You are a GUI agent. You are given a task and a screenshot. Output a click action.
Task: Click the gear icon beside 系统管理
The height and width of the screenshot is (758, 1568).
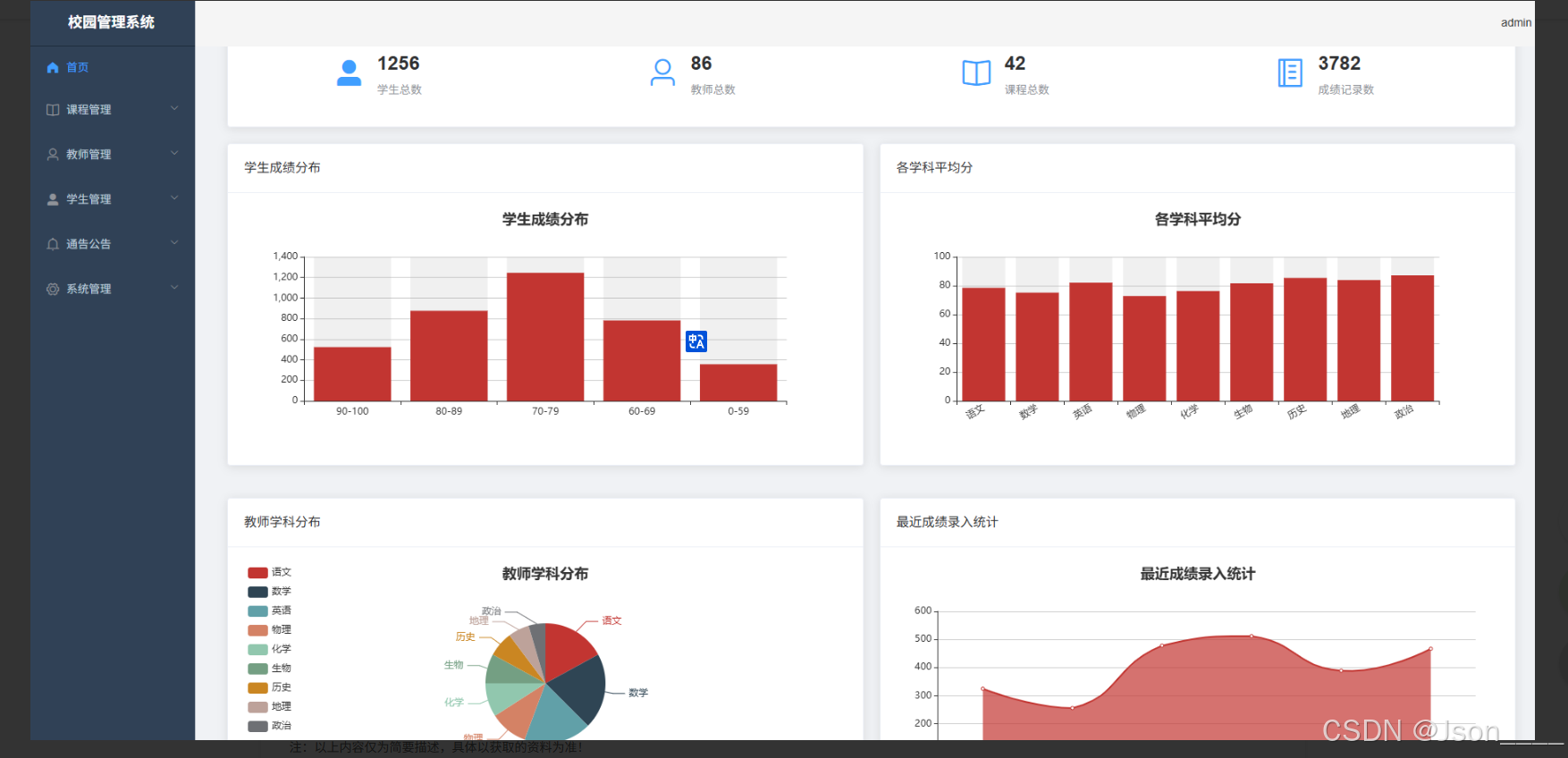tap(53, 289)
